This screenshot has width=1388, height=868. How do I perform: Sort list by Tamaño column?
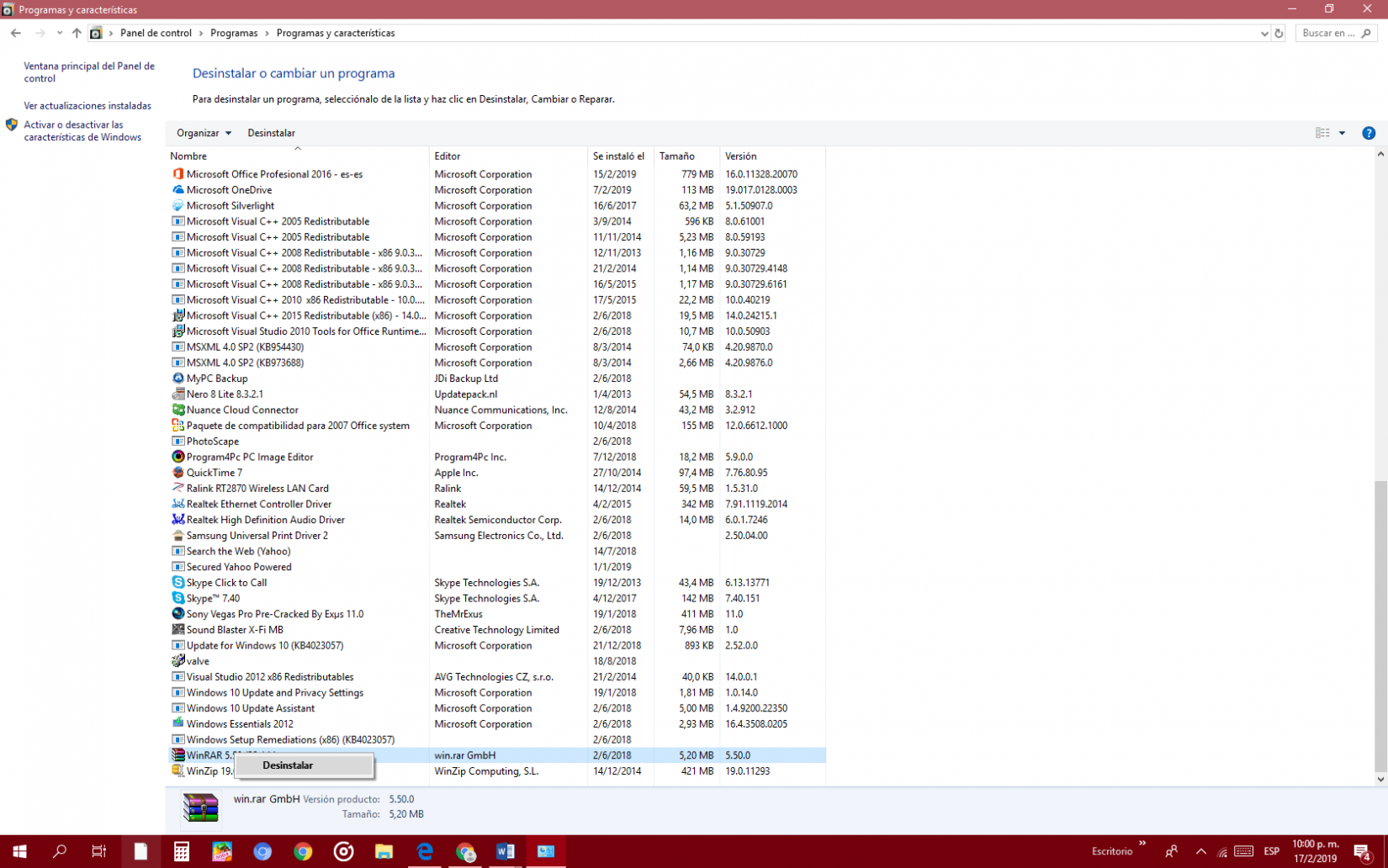(x=686, y=156)
